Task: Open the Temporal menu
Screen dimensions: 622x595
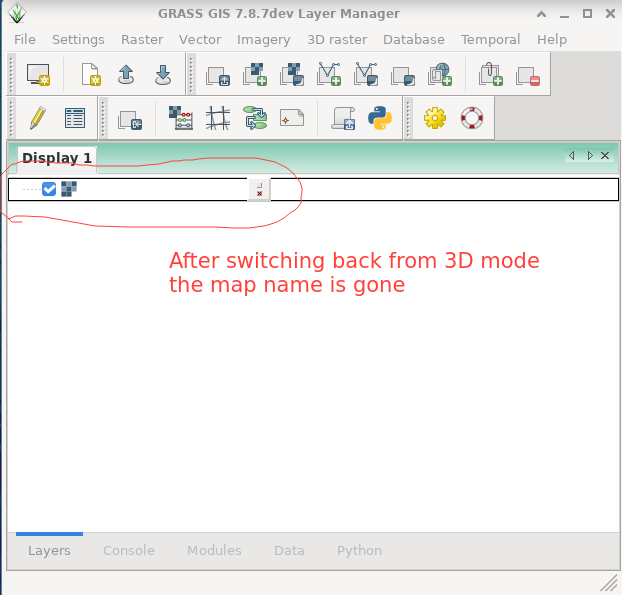Action: (490, 39)
